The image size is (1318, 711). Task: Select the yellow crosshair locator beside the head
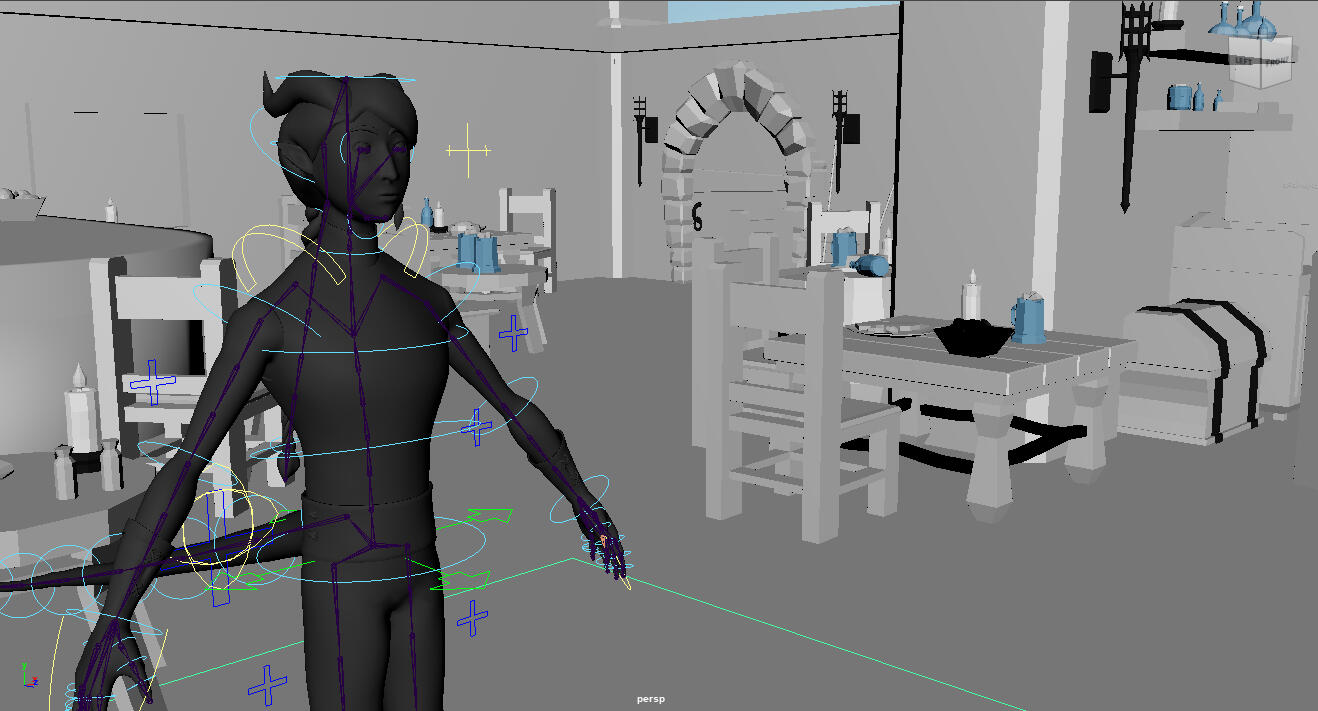click(468, 151)
